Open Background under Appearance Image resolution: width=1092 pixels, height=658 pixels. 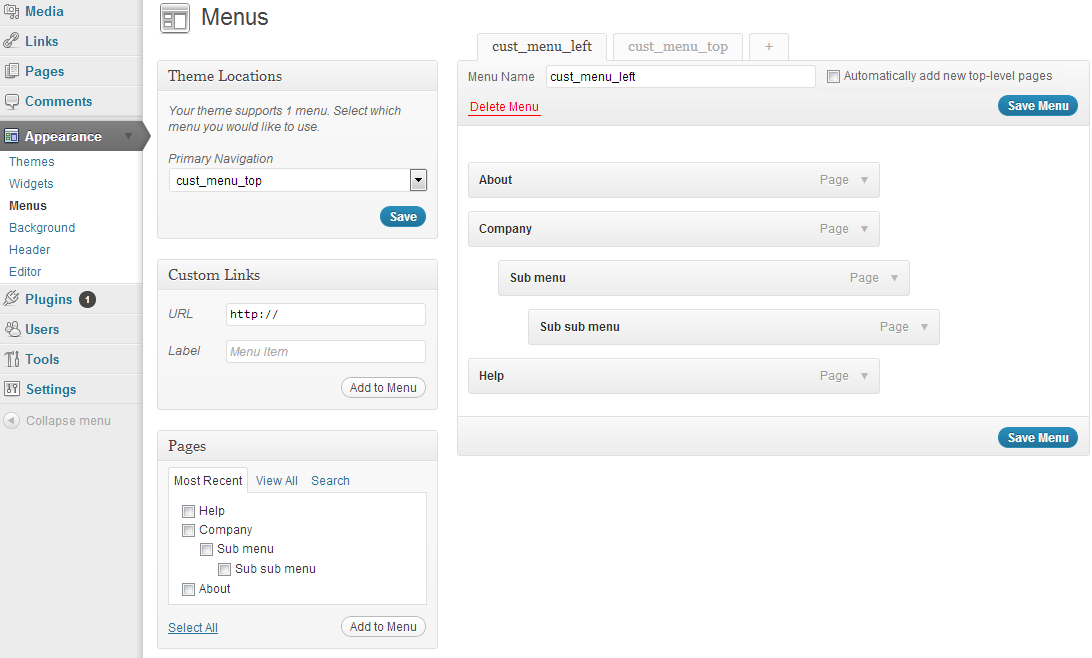pyautogui.click(x=42, y=228)
